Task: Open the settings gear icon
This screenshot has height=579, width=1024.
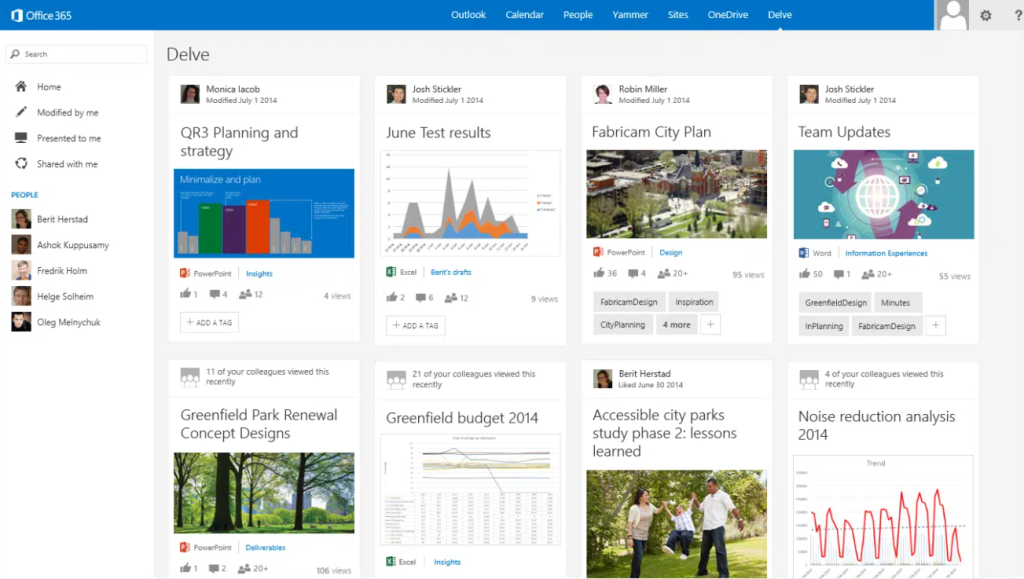Action: tap(985, 15)
